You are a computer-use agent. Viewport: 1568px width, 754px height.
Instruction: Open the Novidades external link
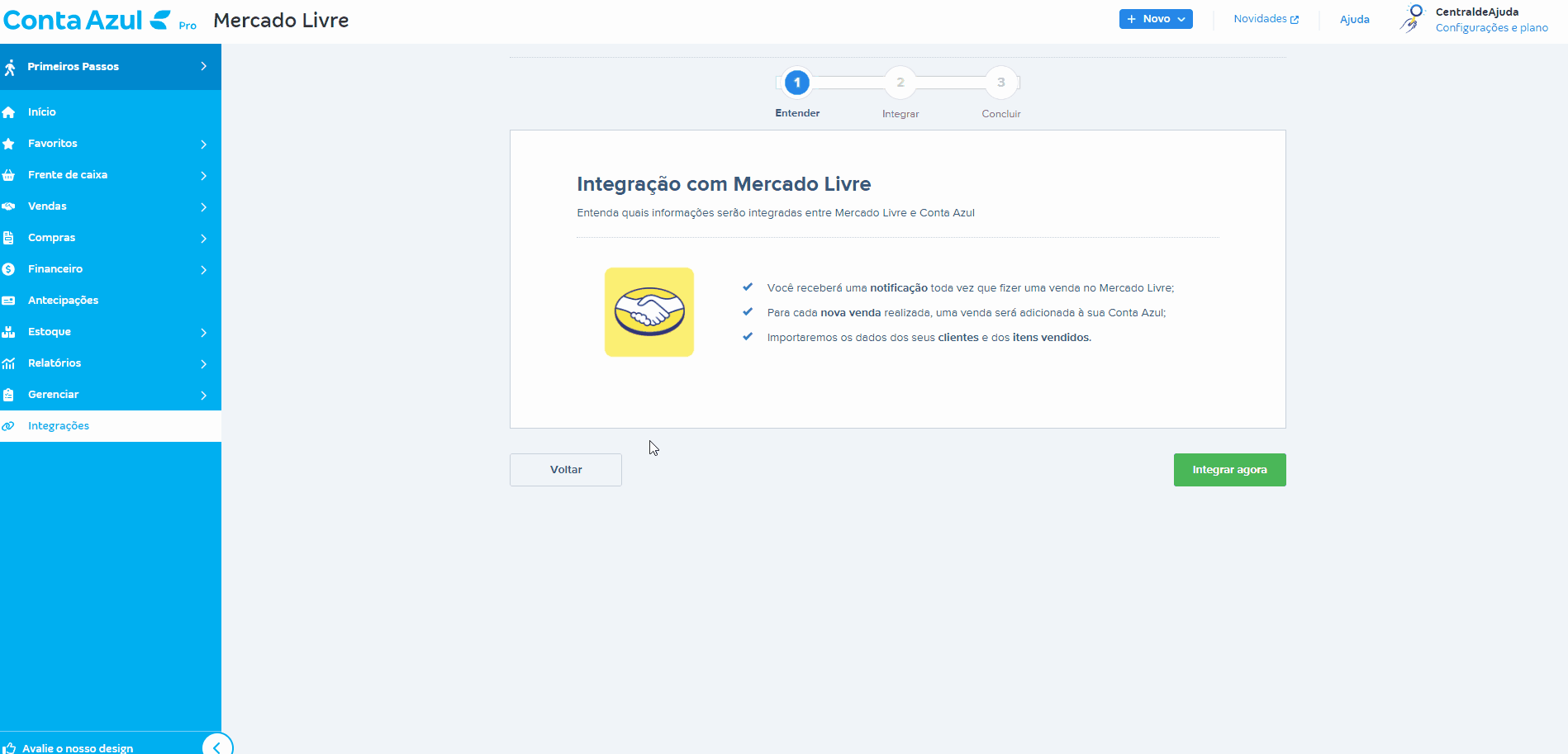[x=1265, y=19]
